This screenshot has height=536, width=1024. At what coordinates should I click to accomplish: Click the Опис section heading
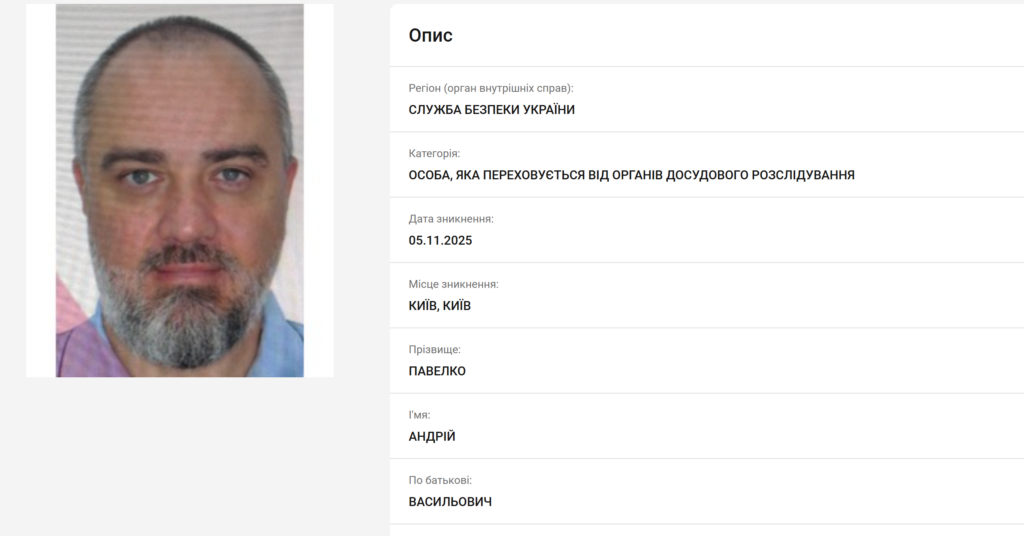coord(430,35)
